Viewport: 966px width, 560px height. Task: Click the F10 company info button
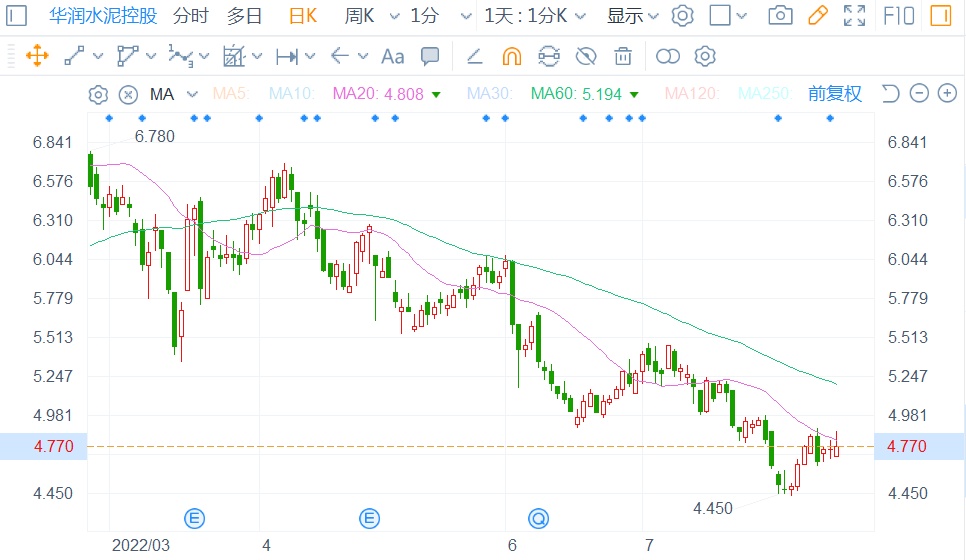coord(900,16)
